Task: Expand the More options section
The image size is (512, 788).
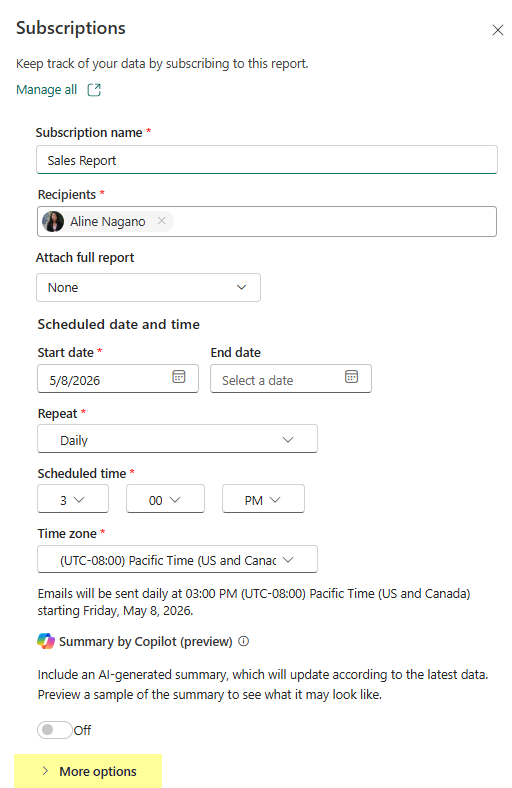Action: (88, 771)
